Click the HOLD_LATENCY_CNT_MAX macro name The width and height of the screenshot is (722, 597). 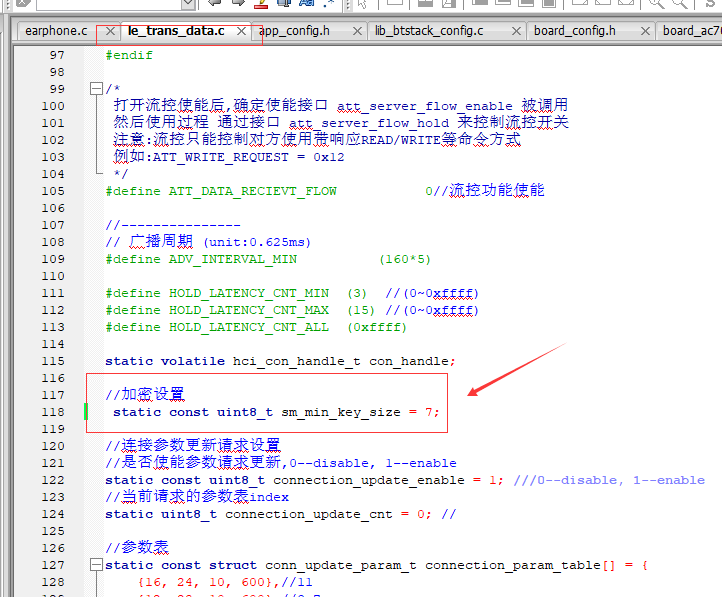[249, 310]
